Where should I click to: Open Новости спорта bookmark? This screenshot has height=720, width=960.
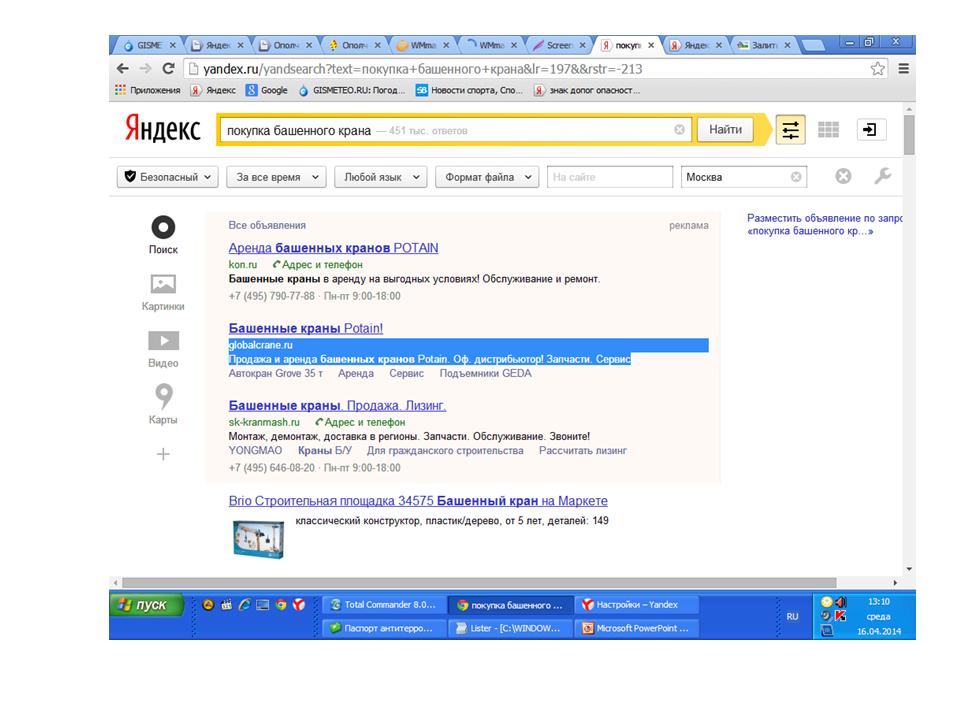coord(470,90)
